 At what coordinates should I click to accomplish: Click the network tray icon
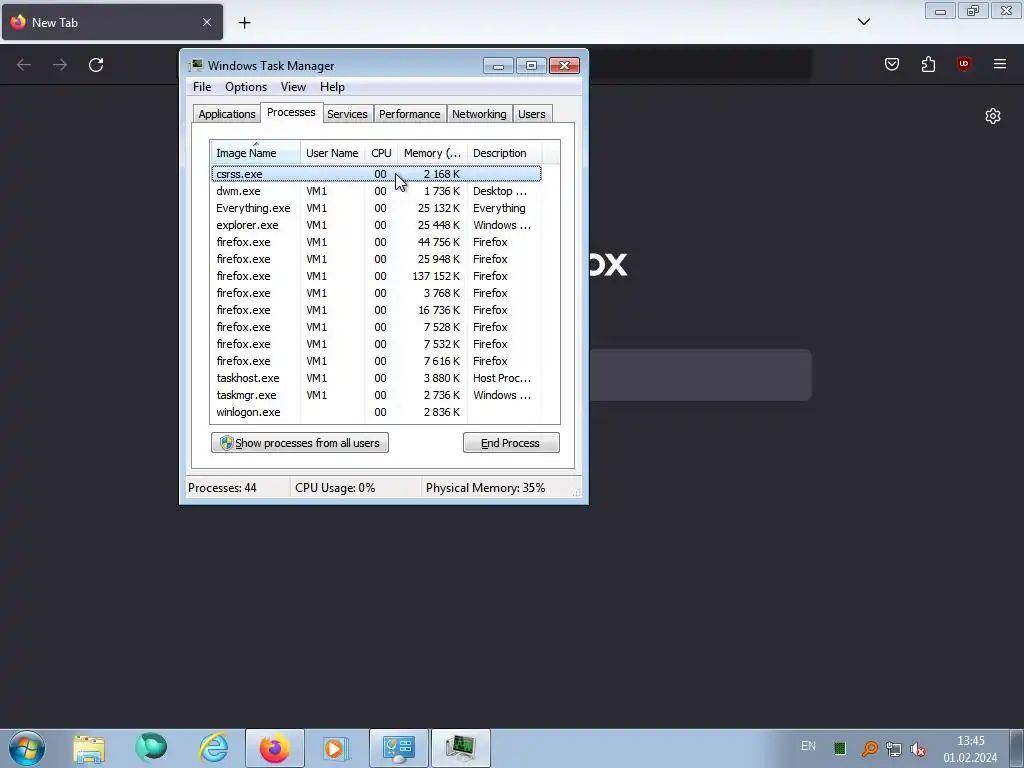893,748
